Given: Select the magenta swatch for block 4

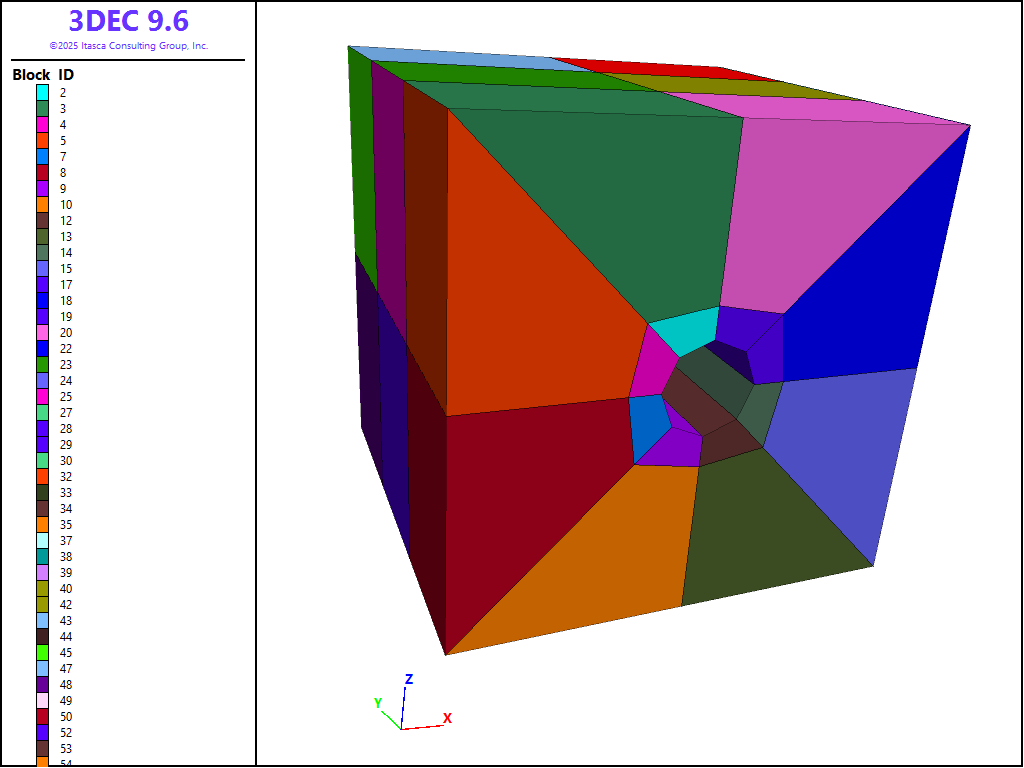Looking at the screenshot, I should [x=43, y=124].
